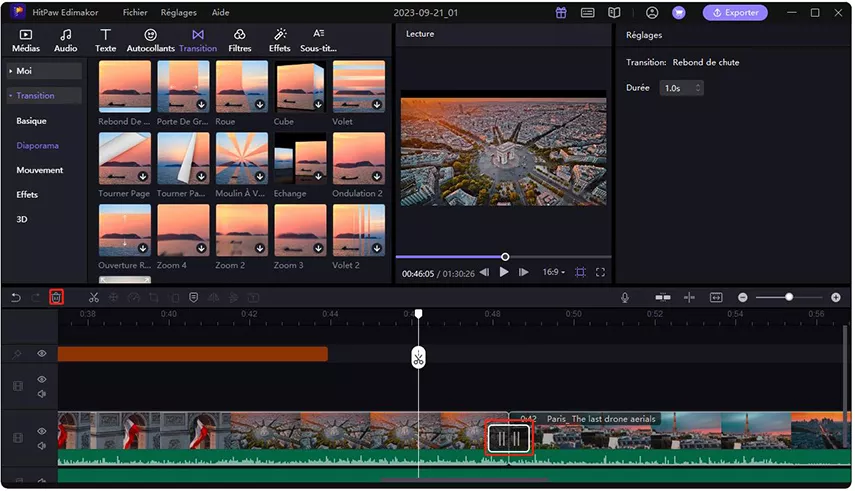Image resolution: width=855 pixels, height=491 pixels.
Task: Open the Effets tab in top toolbar
Action: 280,41
